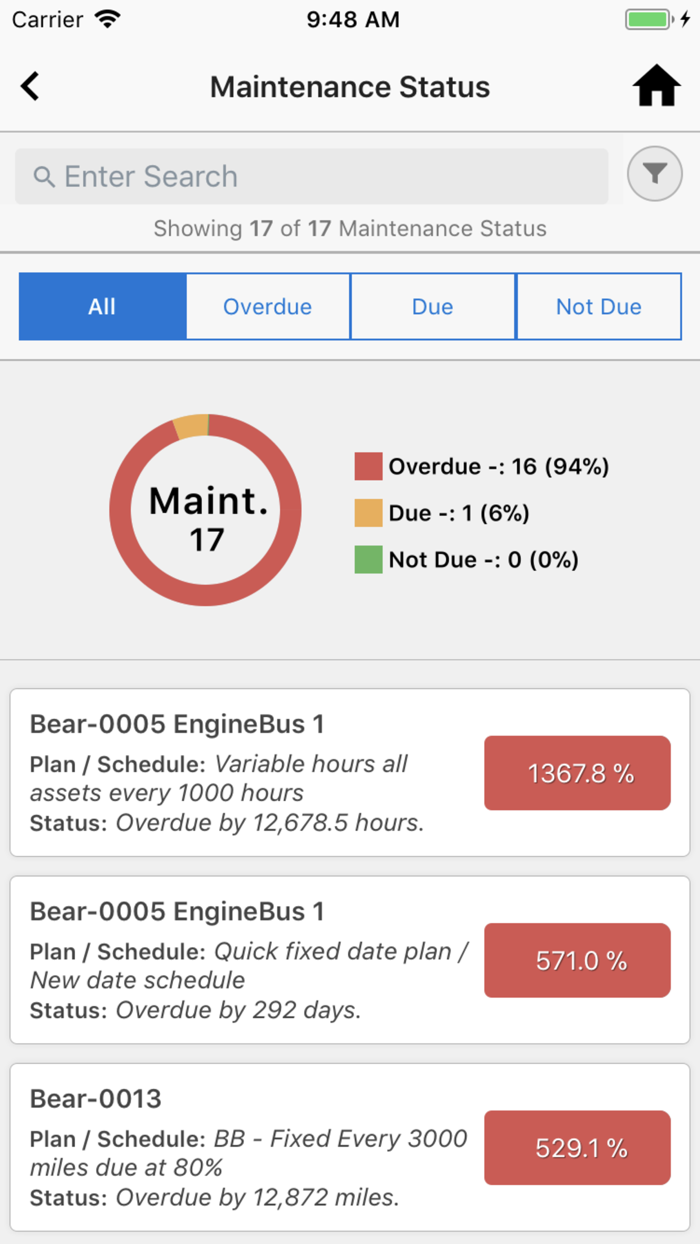Select the All tab
Viewport: 700px width, 1244px height.
tap(102, 307)
